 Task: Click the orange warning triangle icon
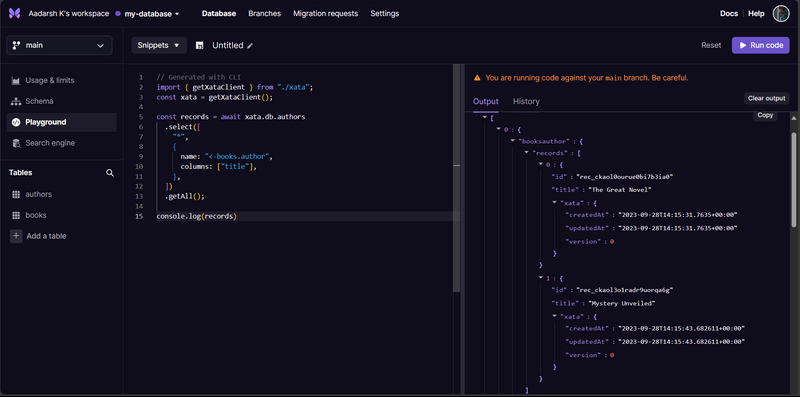pos(477,78)
